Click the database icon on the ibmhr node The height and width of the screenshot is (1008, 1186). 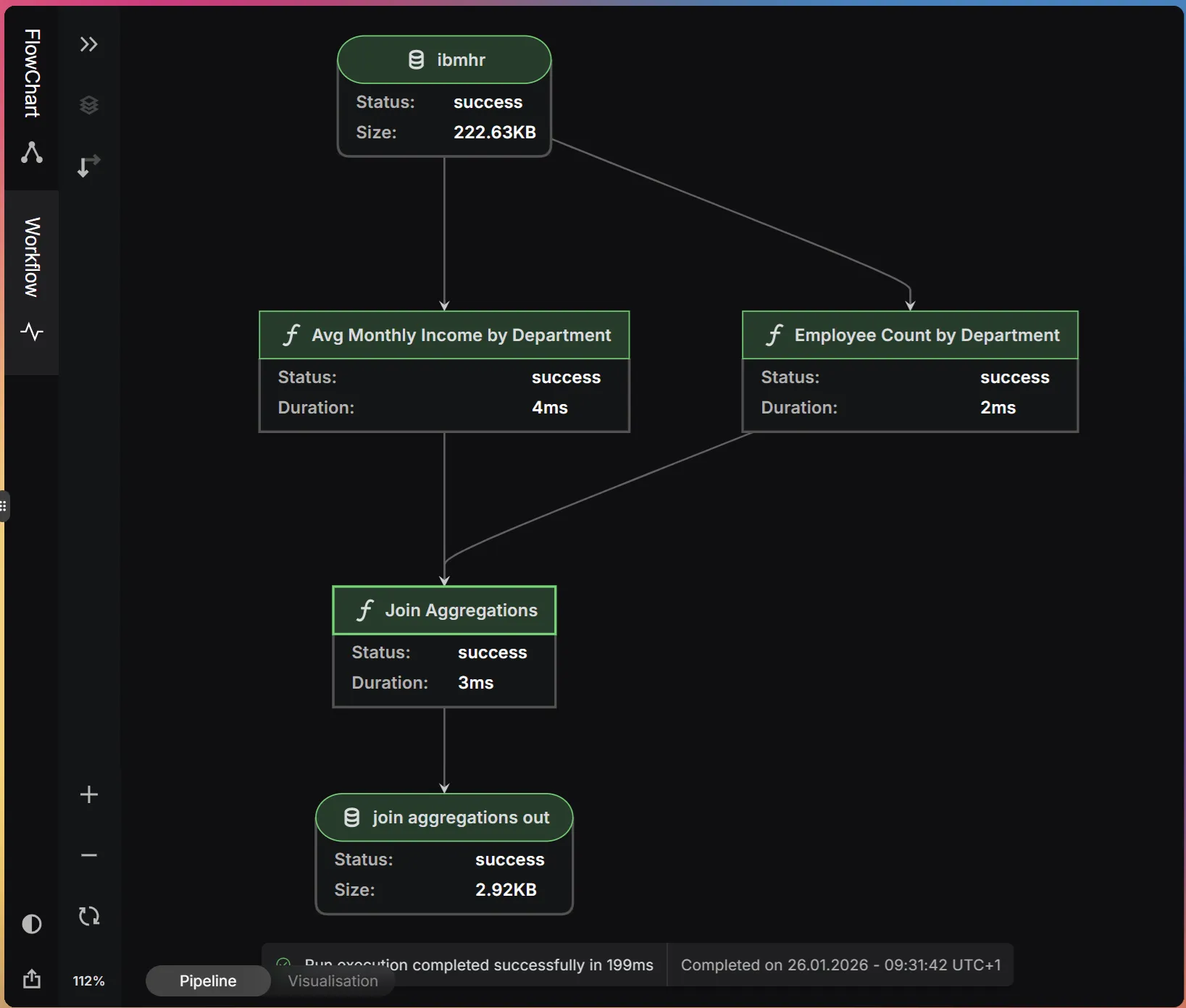pos(417,59)
